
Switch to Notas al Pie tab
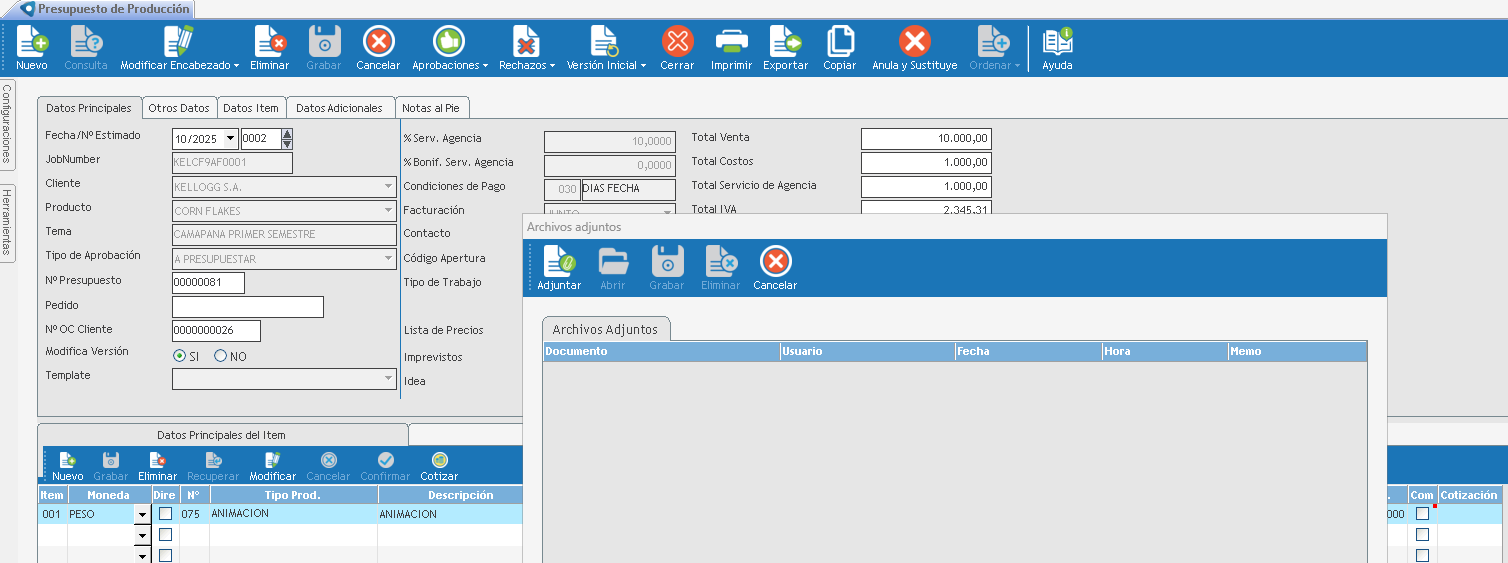pyautogui.click(x=432, y=108)
